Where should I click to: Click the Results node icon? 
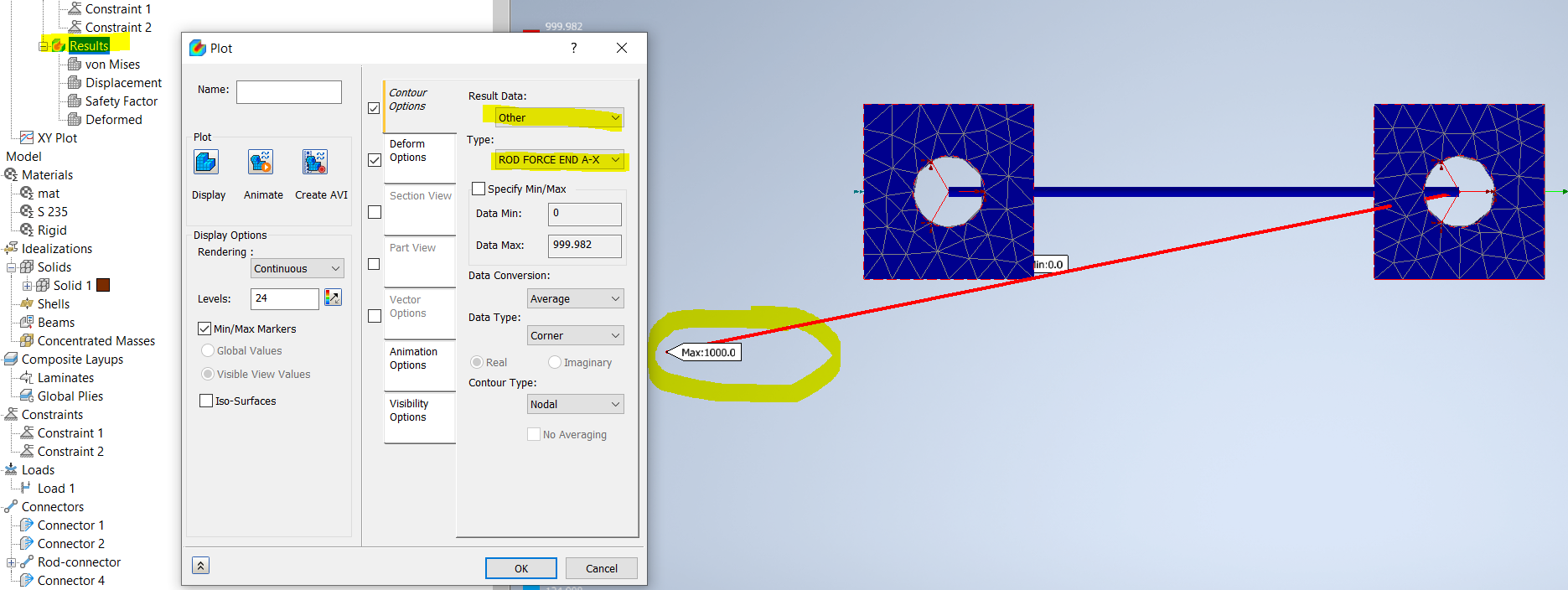click(x=59, y=45)
